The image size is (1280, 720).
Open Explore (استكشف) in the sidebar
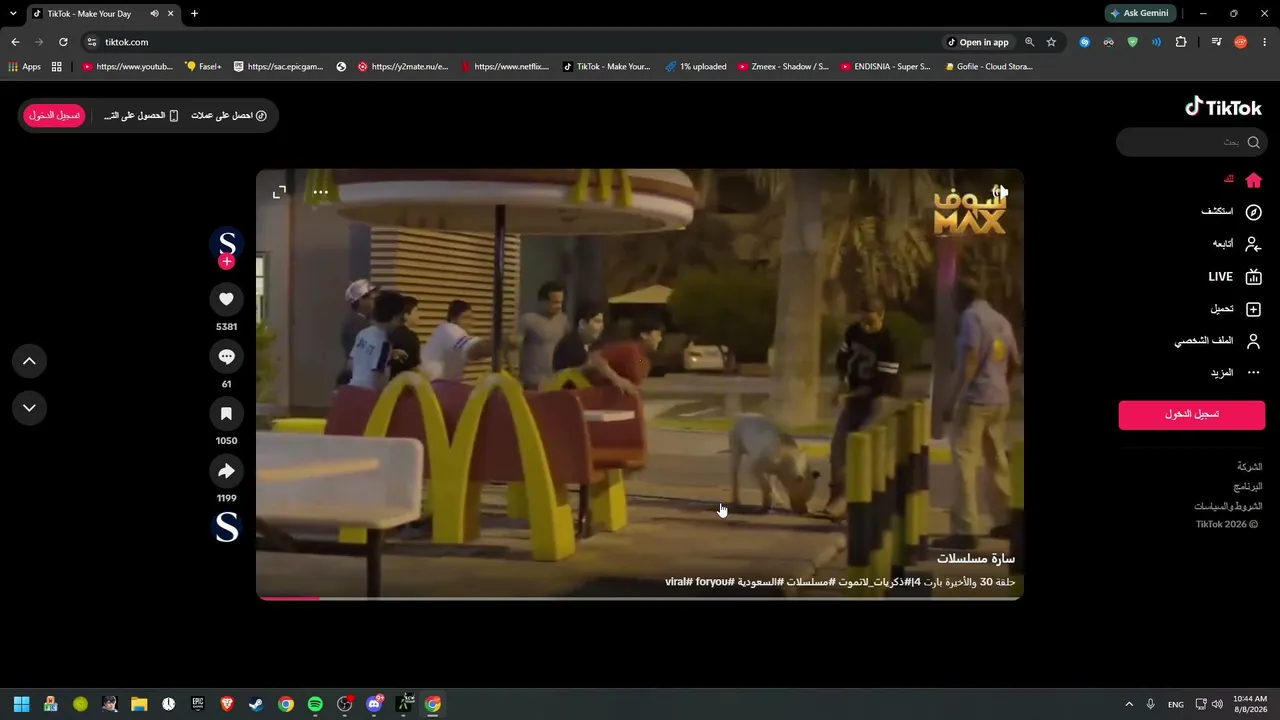(1231, 212)
